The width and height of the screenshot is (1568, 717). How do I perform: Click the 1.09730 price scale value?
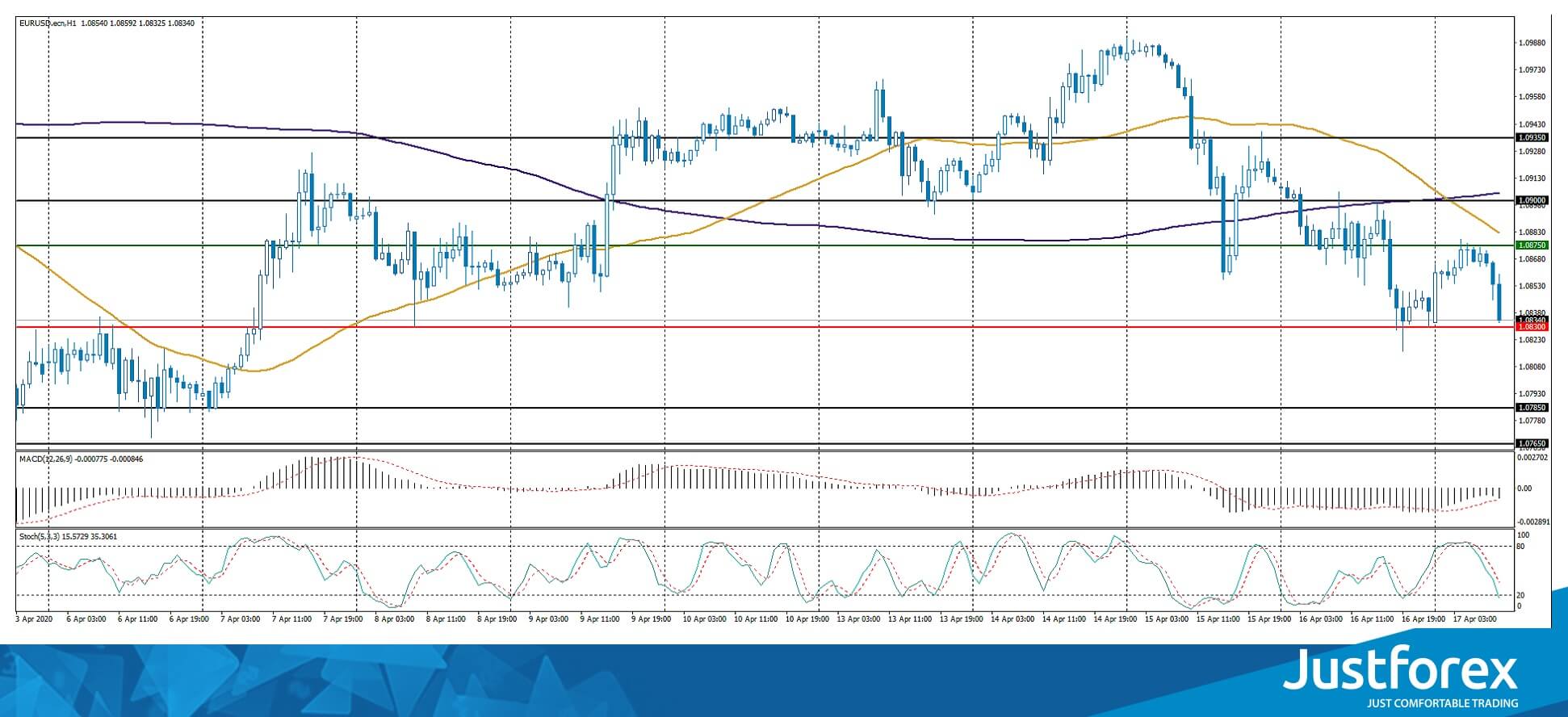[1532, 70]
